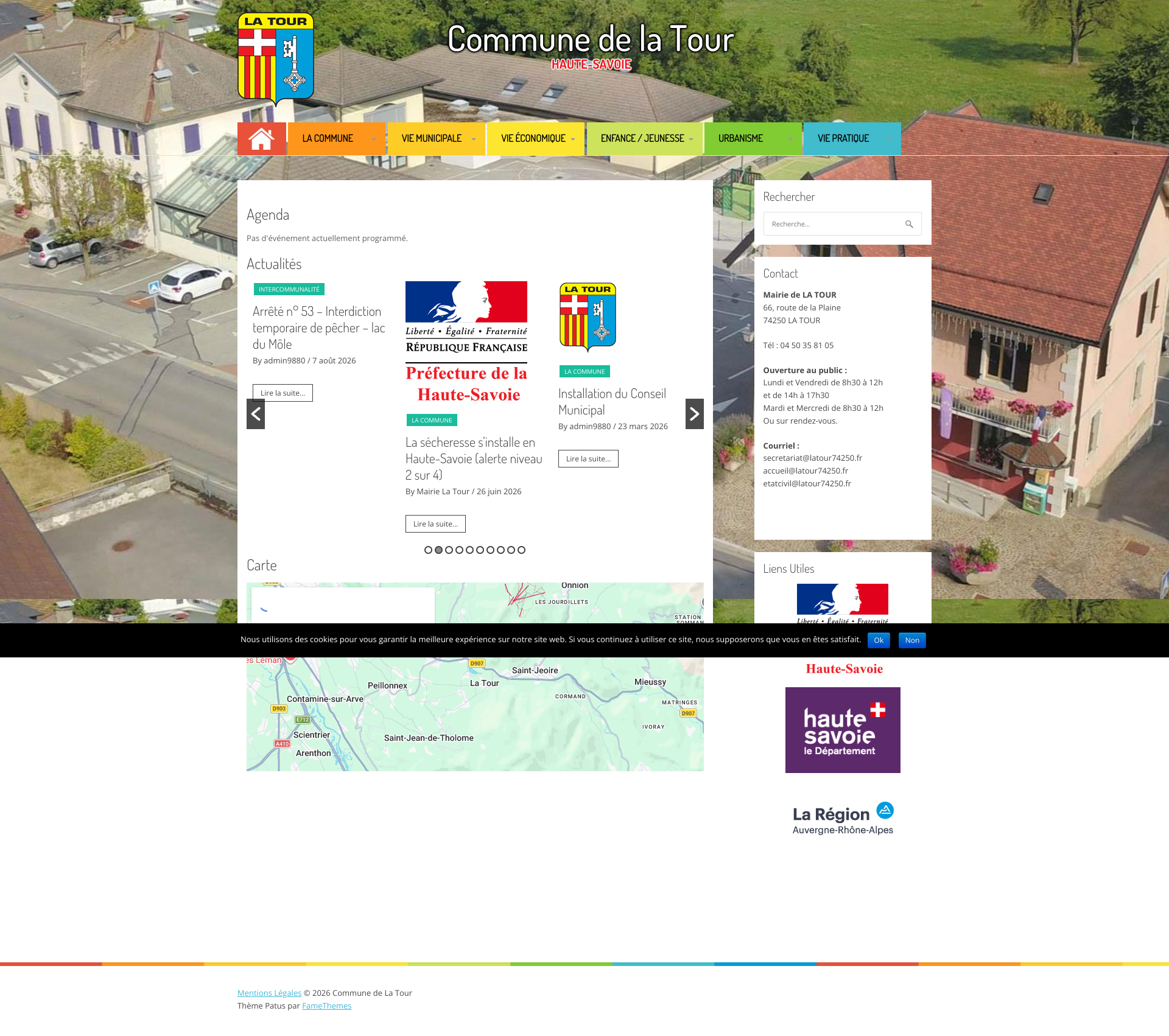Open the home page icon in navigation
The height and width of the screenshot is (1036, 1169).
[x=261, y=139]
